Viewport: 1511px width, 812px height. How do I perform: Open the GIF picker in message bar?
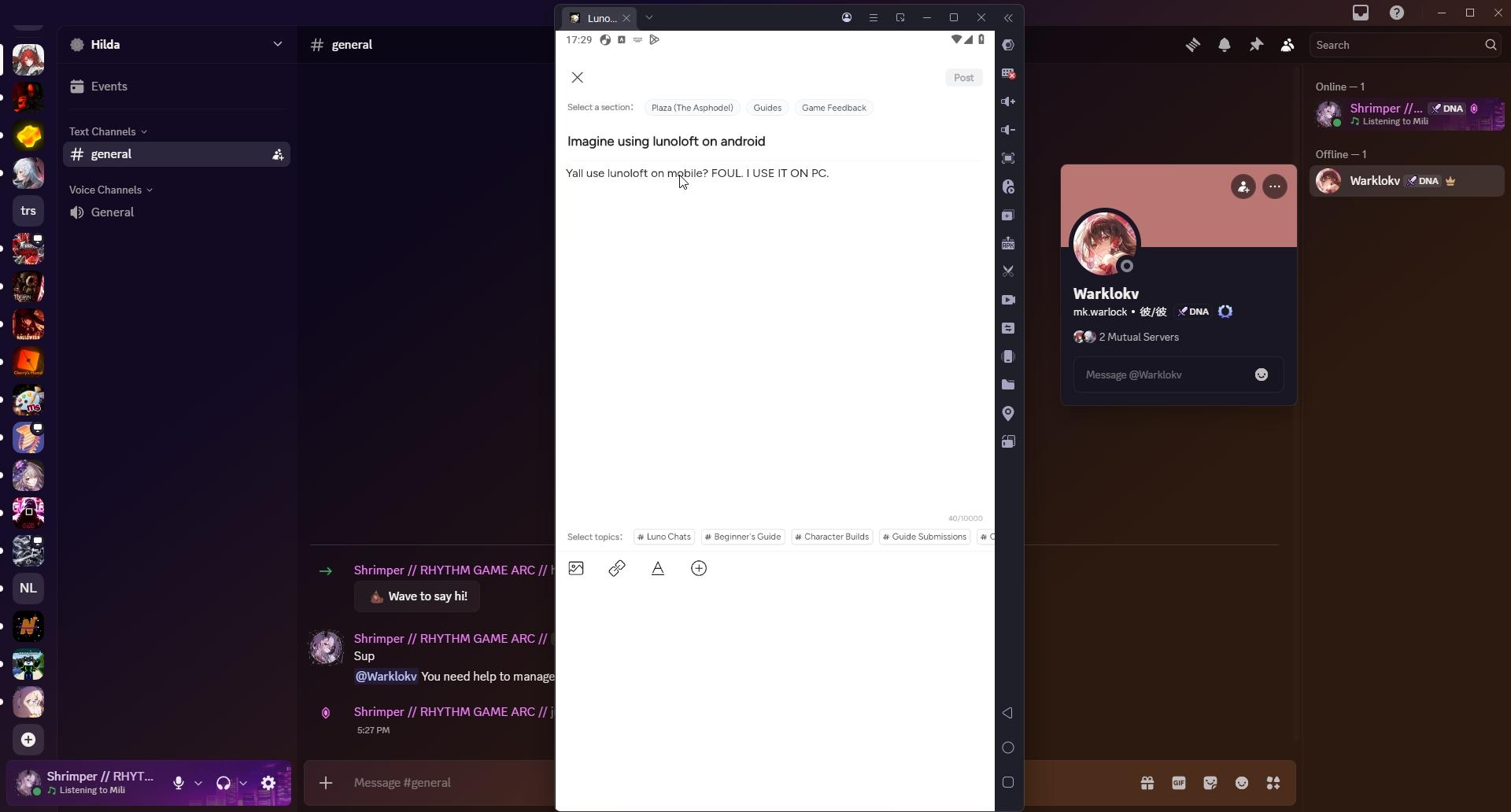(x=1179, y=784)
